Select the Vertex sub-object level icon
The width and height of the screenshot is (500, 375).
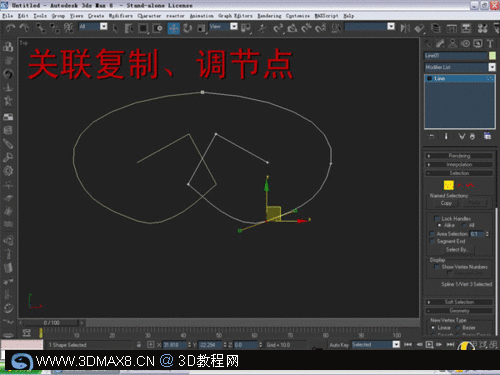[449, 185]
